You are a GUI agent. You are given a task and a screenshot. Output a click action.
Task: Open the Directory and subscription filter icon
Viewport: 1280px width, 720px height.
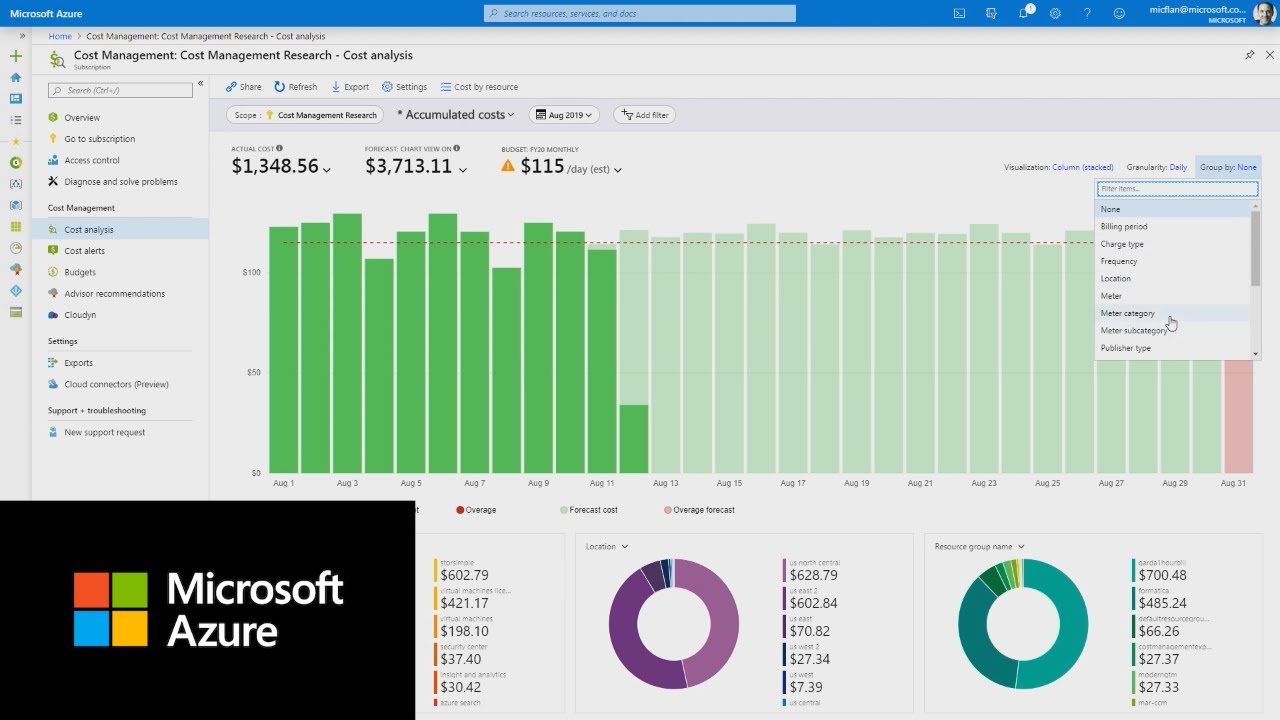pyautogui.click(x=991, y=13)
